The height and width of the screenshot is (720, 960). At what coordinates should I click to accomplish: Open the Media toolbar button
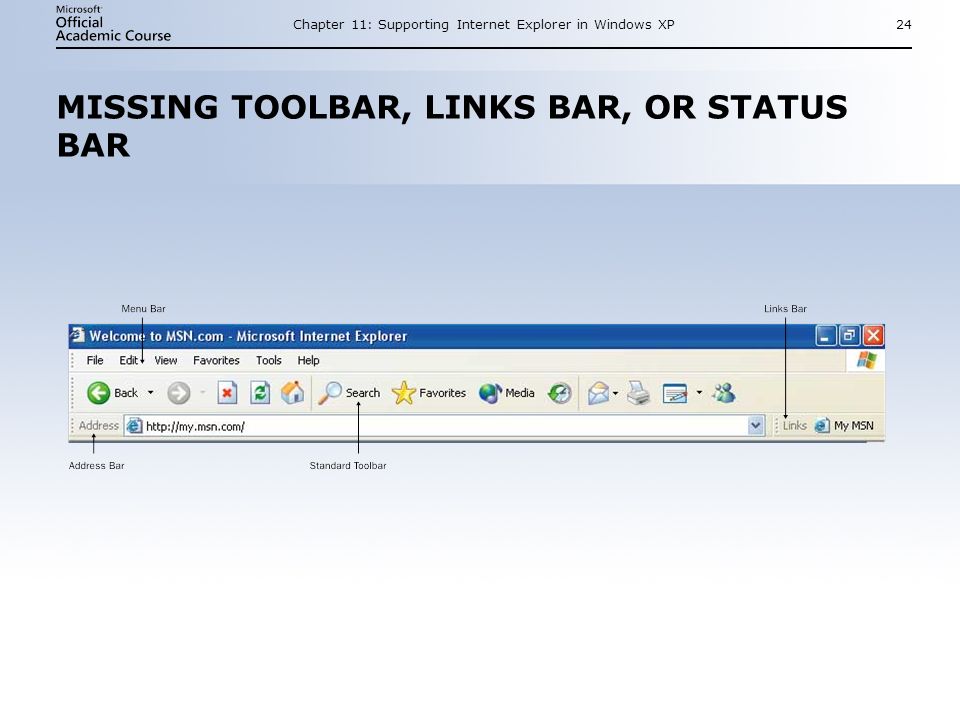[507, 393]
